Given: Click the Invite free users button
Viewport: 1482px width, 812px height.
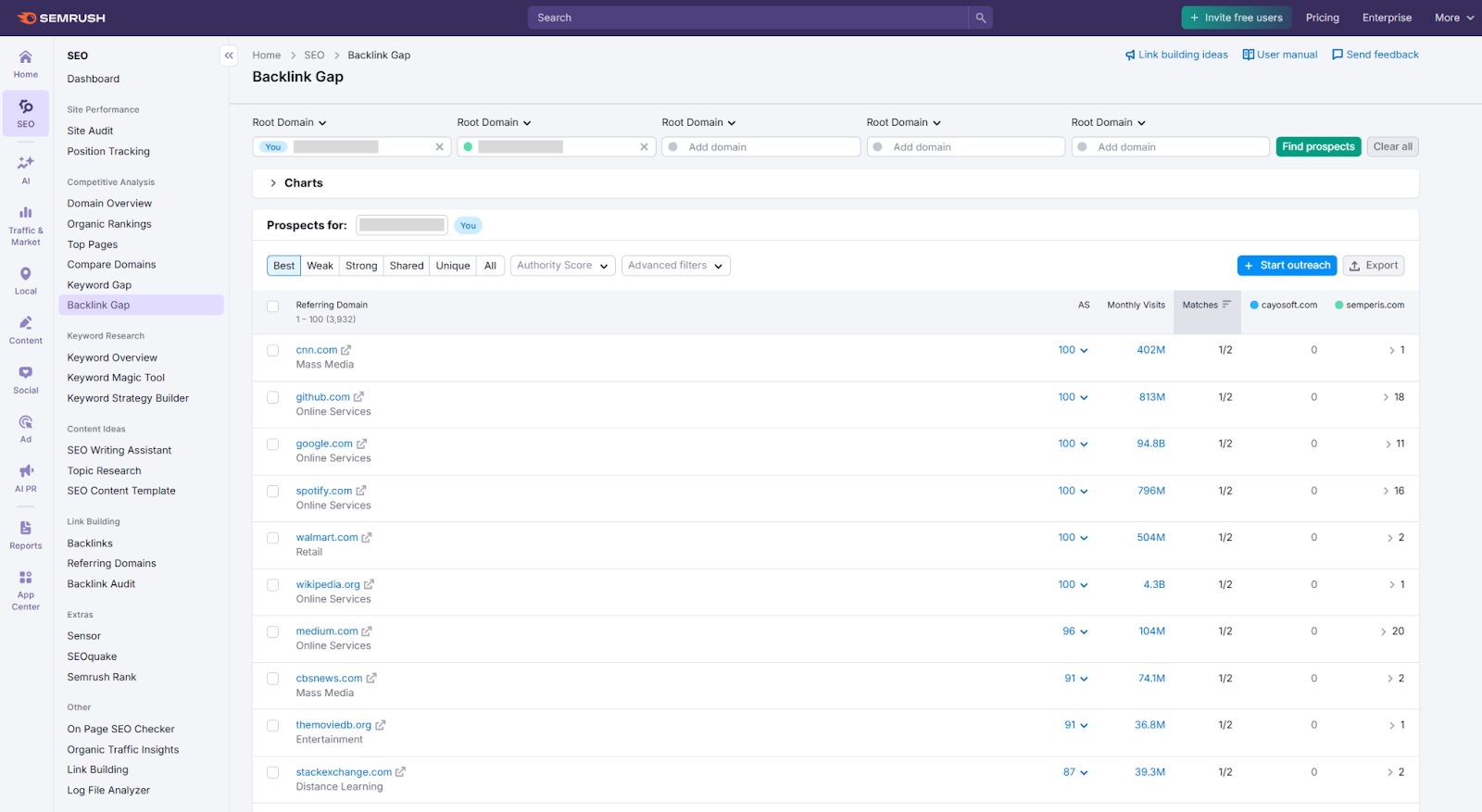Looking at the screenshot, I should click(x=1237, y=18).
